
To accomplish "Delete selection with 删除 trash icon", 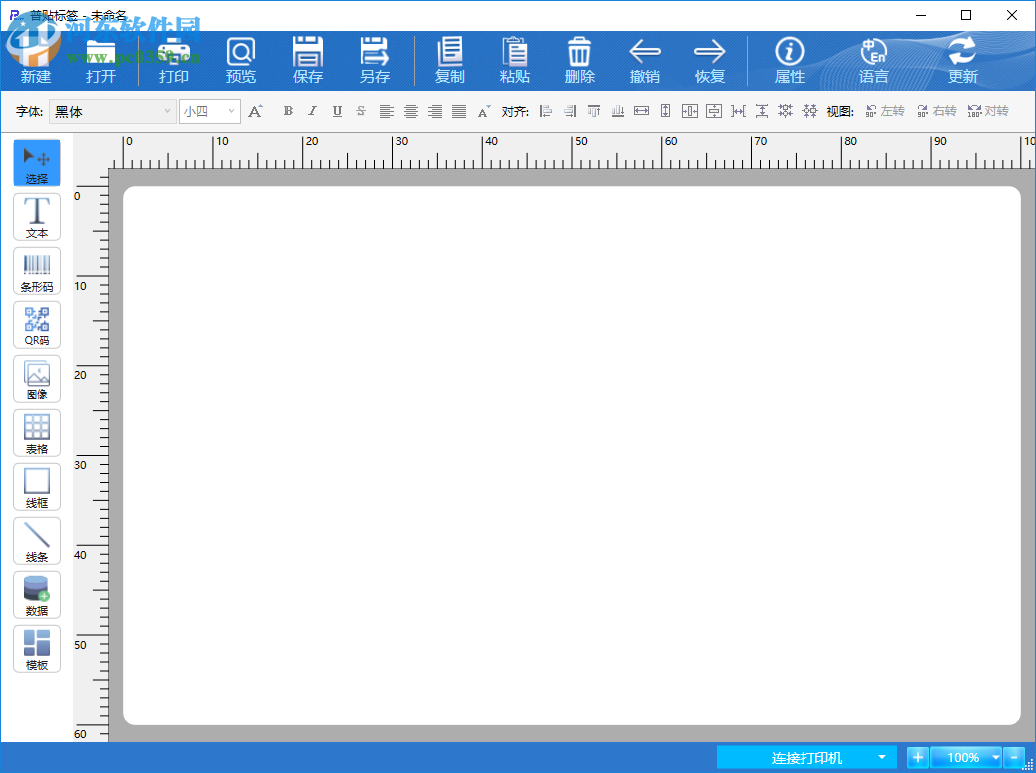I will pos(579,61).
